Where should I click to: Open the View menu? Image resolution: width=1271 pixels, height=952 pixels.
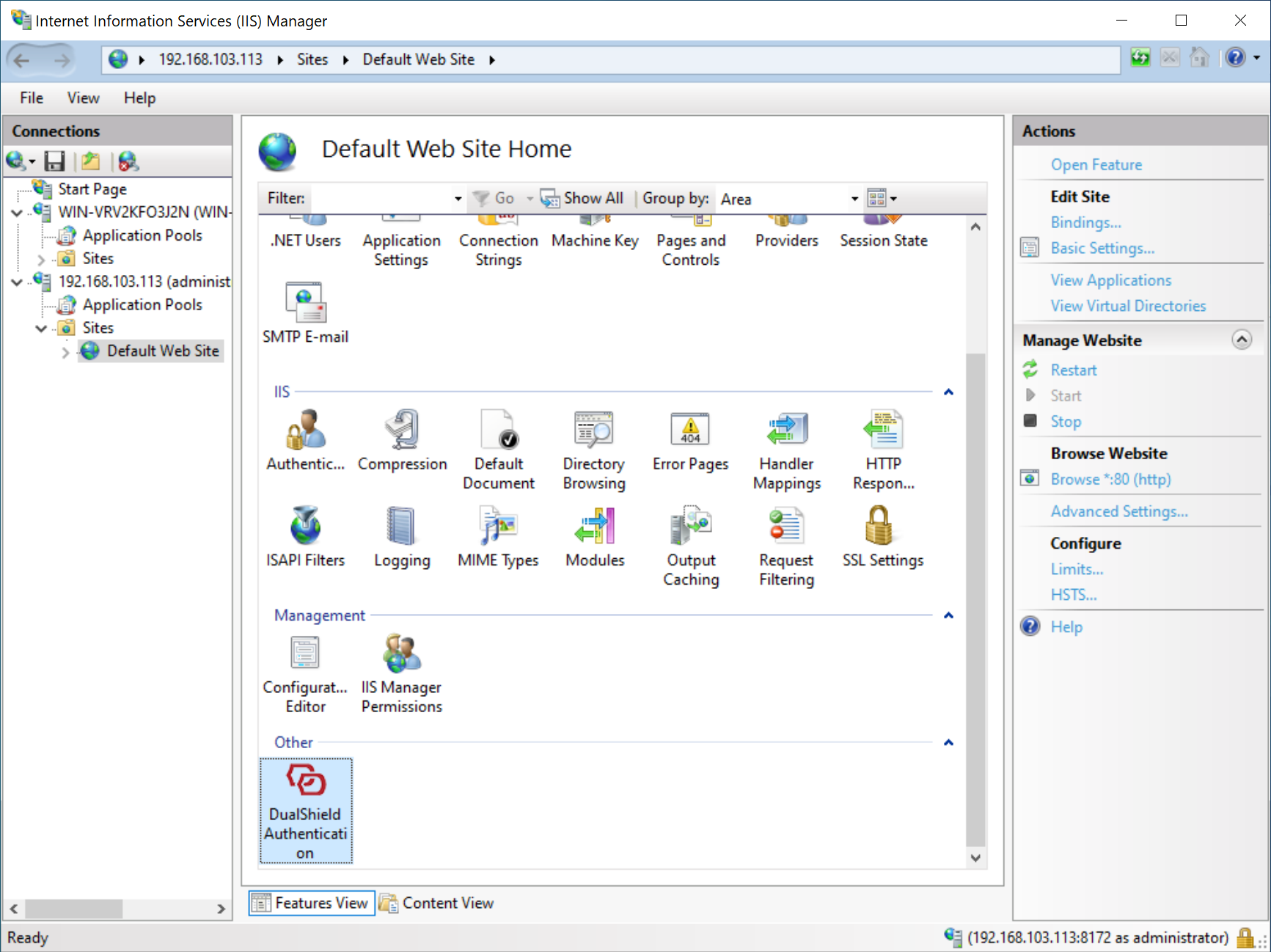pos(83,98)
